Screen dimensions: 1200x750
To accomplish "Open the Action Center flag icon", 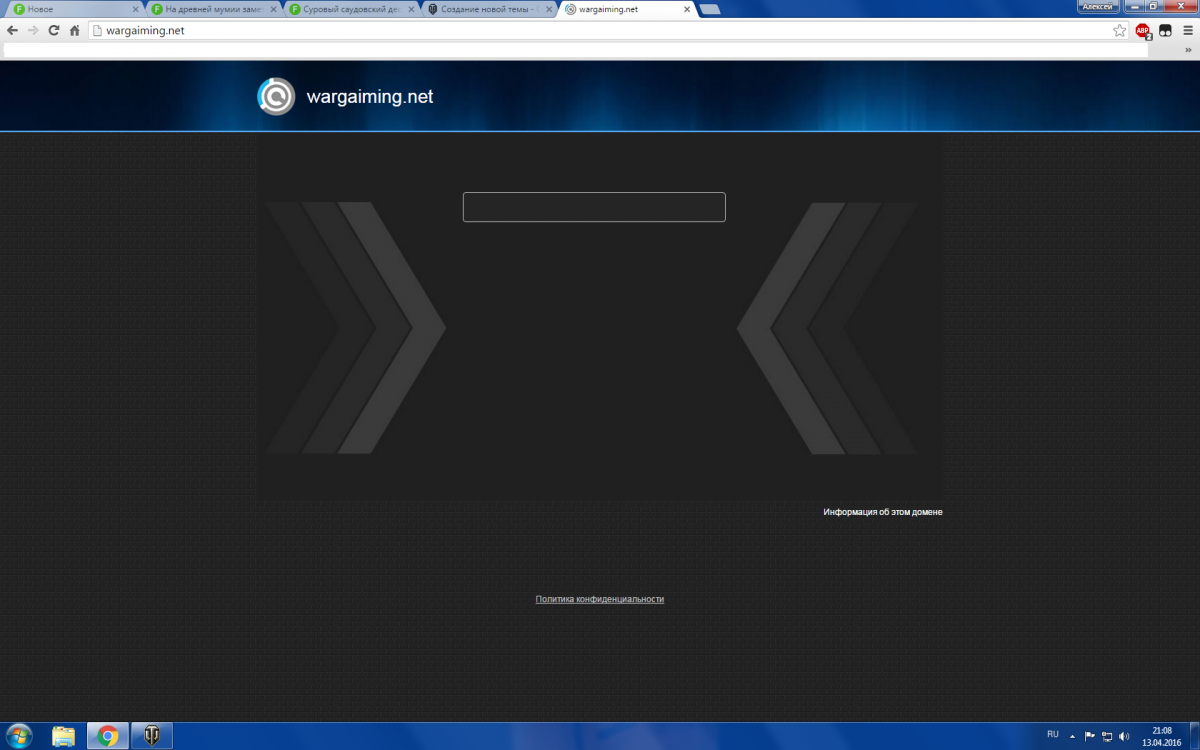I will 1090,736.
